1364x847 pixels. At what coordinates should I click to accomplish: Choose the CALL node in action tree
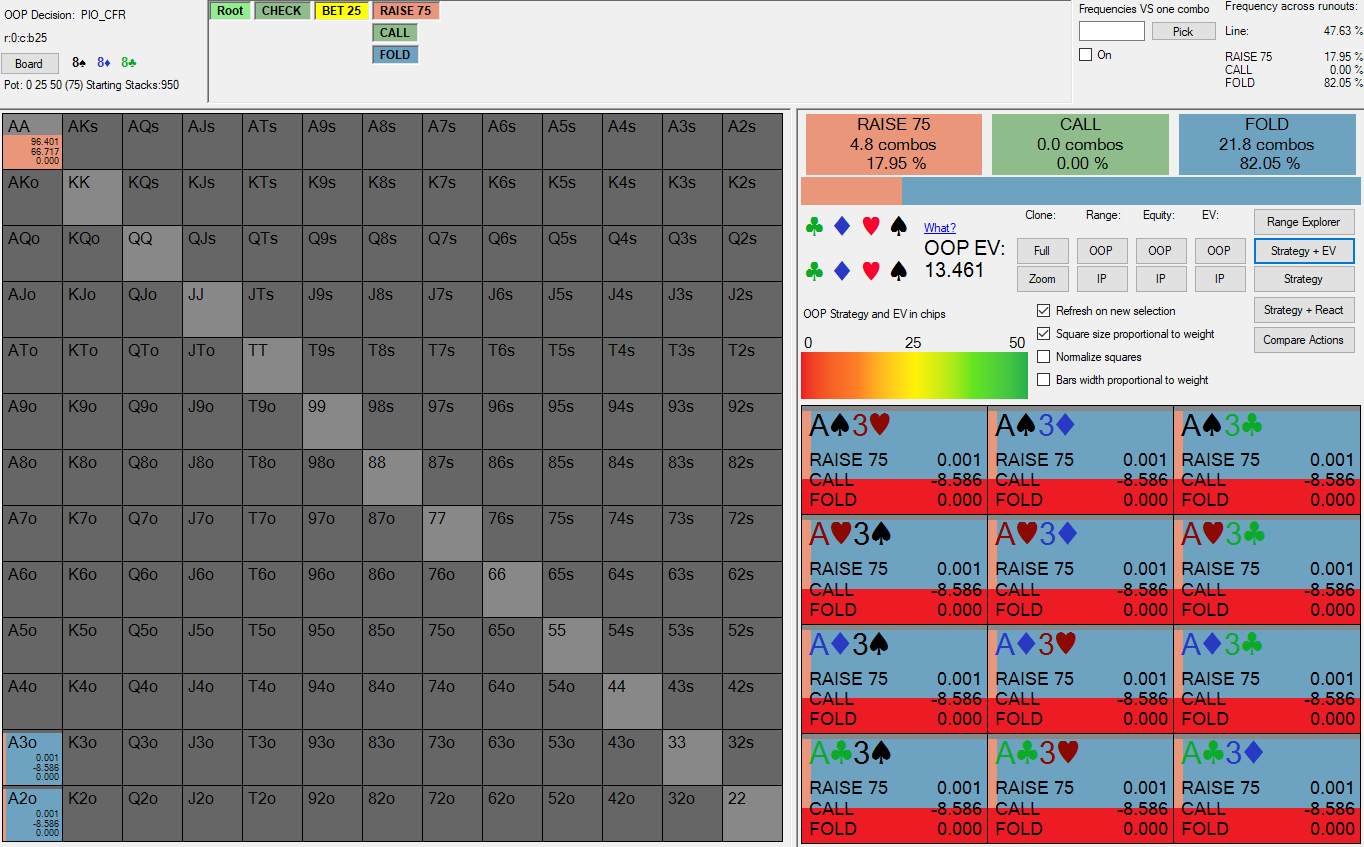coord(395,33)
